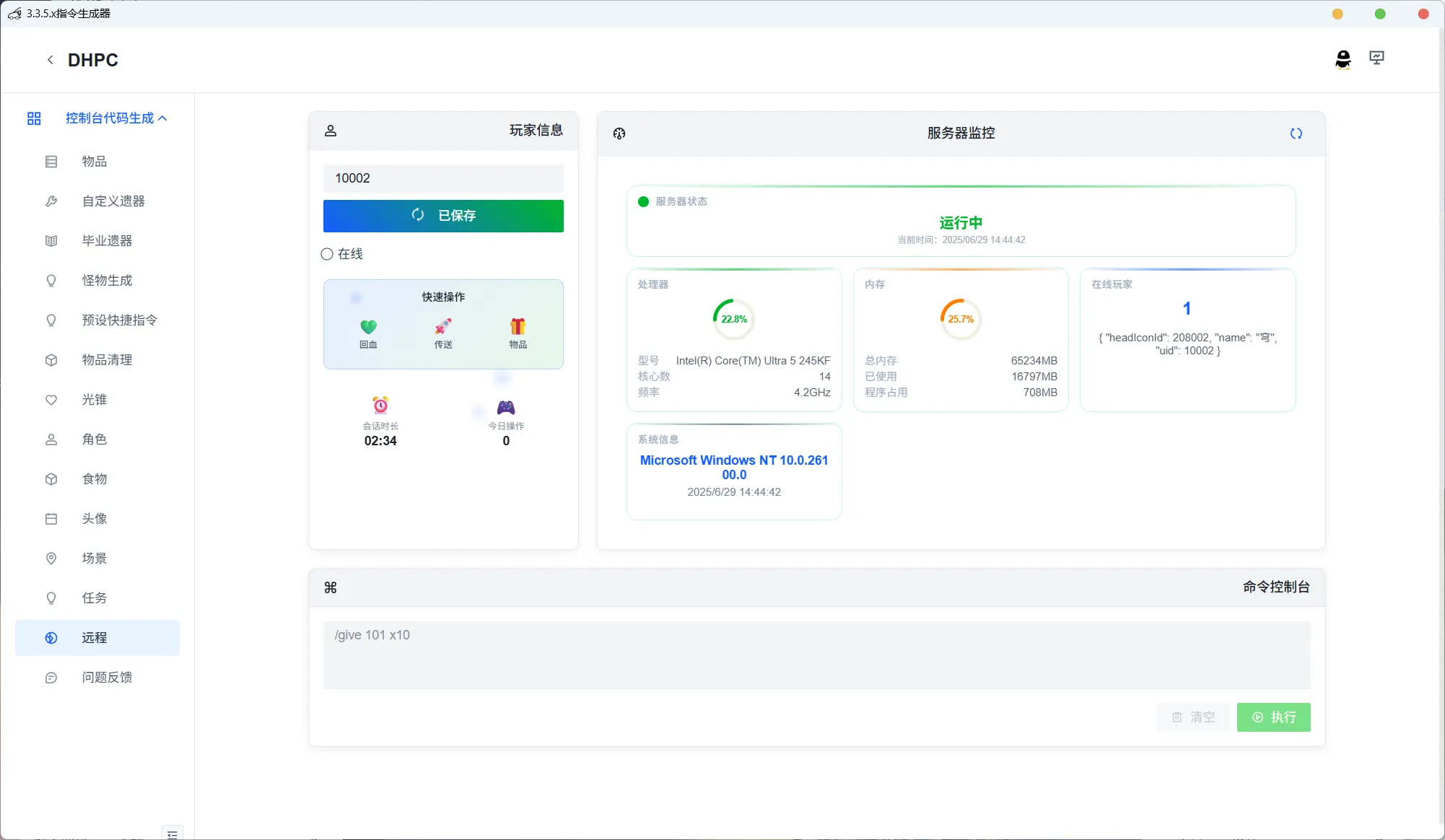The image size is (1445, 840).
Task: Click the user icon in 玩家信息 header
Action: pos(331,131)
